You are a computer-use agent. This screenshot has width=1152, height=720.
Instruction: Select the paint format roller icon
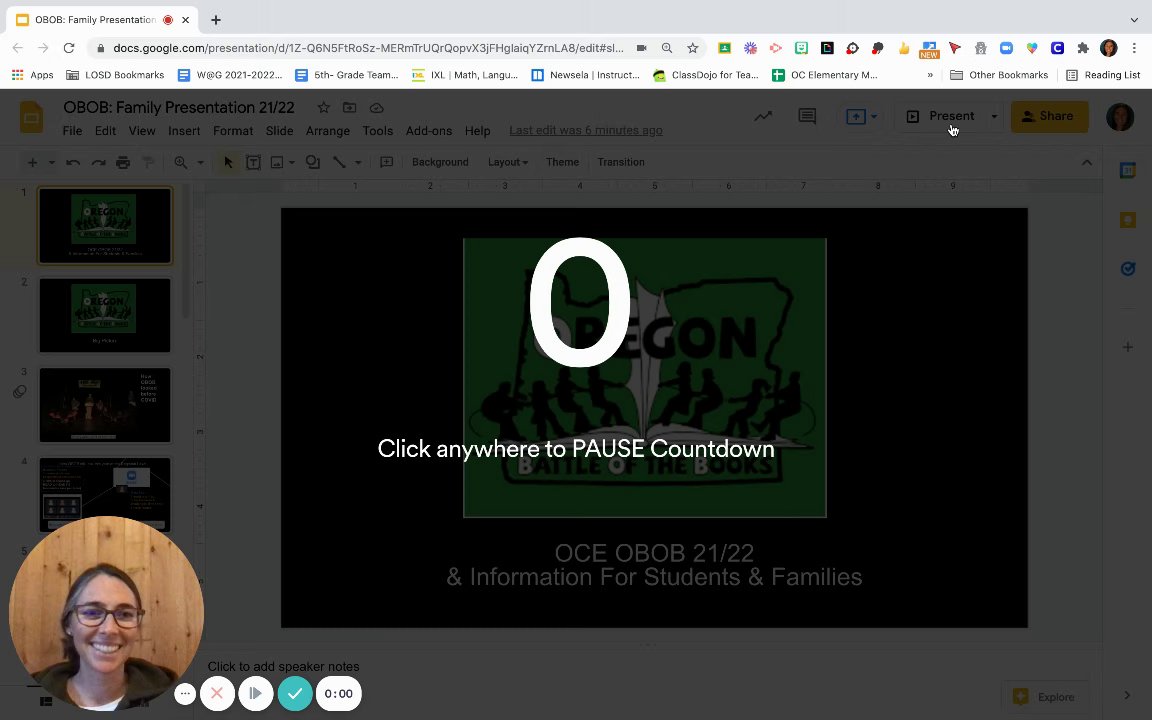pyautogui.click(x=148, y=162)
